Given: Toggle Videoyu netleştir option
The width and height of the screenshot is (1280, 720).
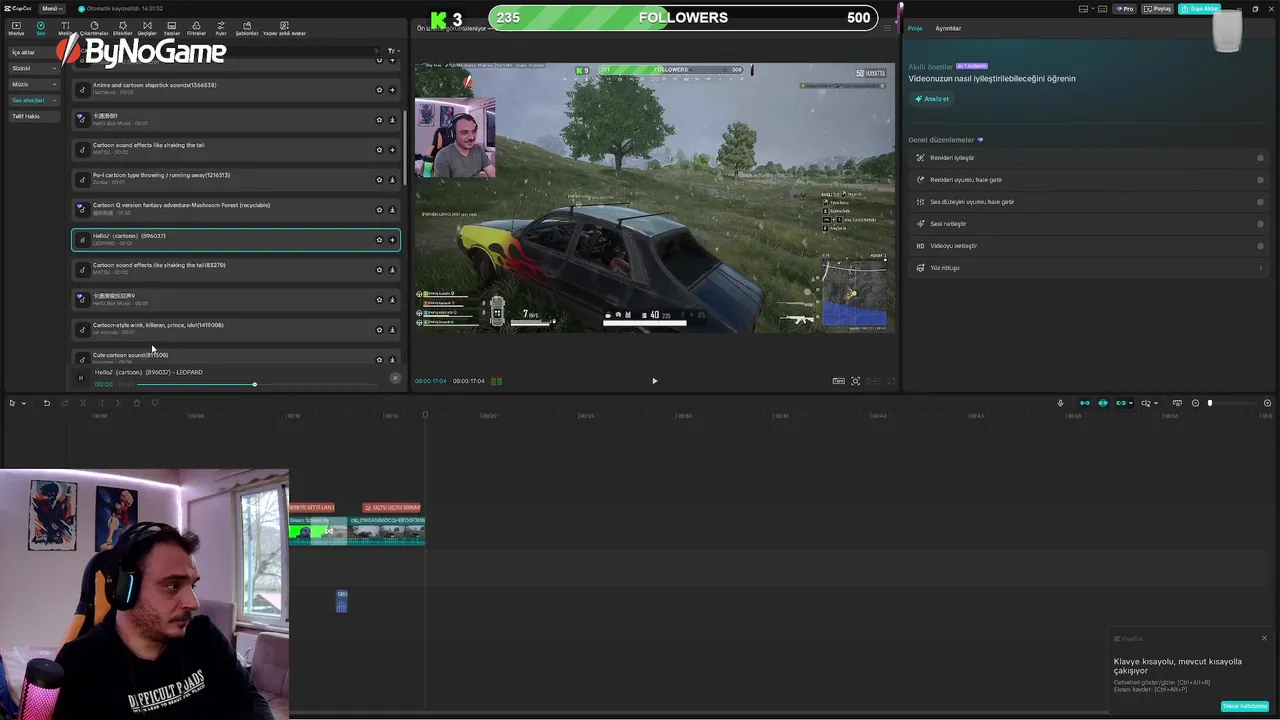Looking at the screenshot, I should coord(1260,246).
